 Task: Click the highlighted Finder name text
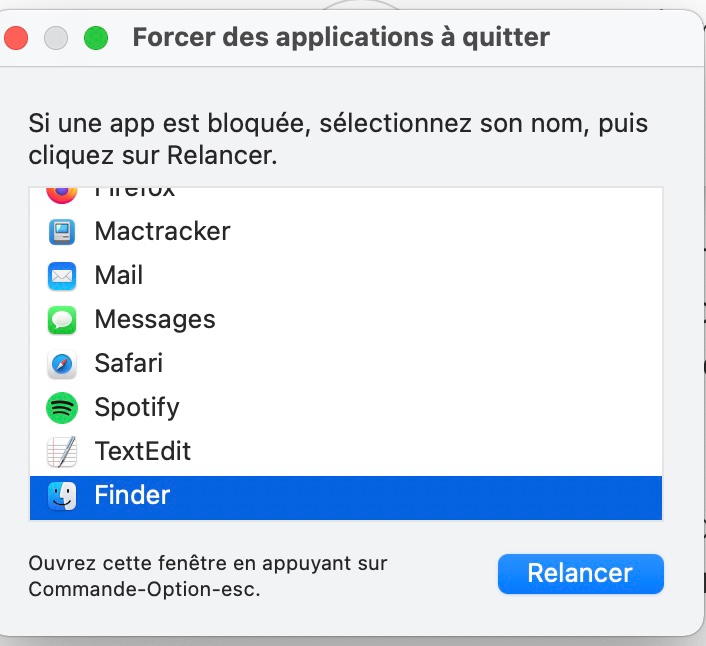tap(132, 496)
